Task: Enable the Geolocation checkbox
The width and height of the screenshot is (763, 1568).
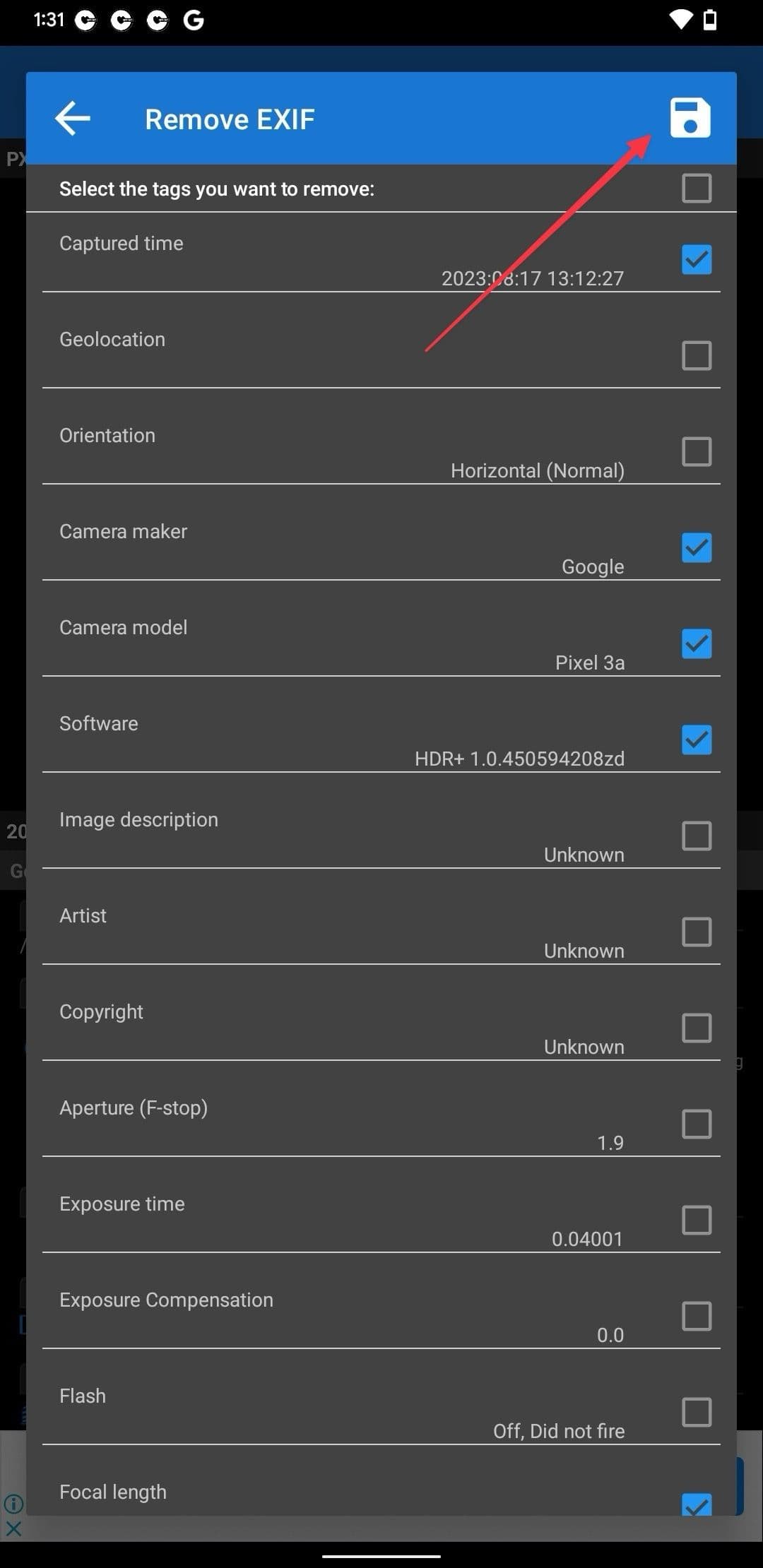Action: click(x=696, y=355)
